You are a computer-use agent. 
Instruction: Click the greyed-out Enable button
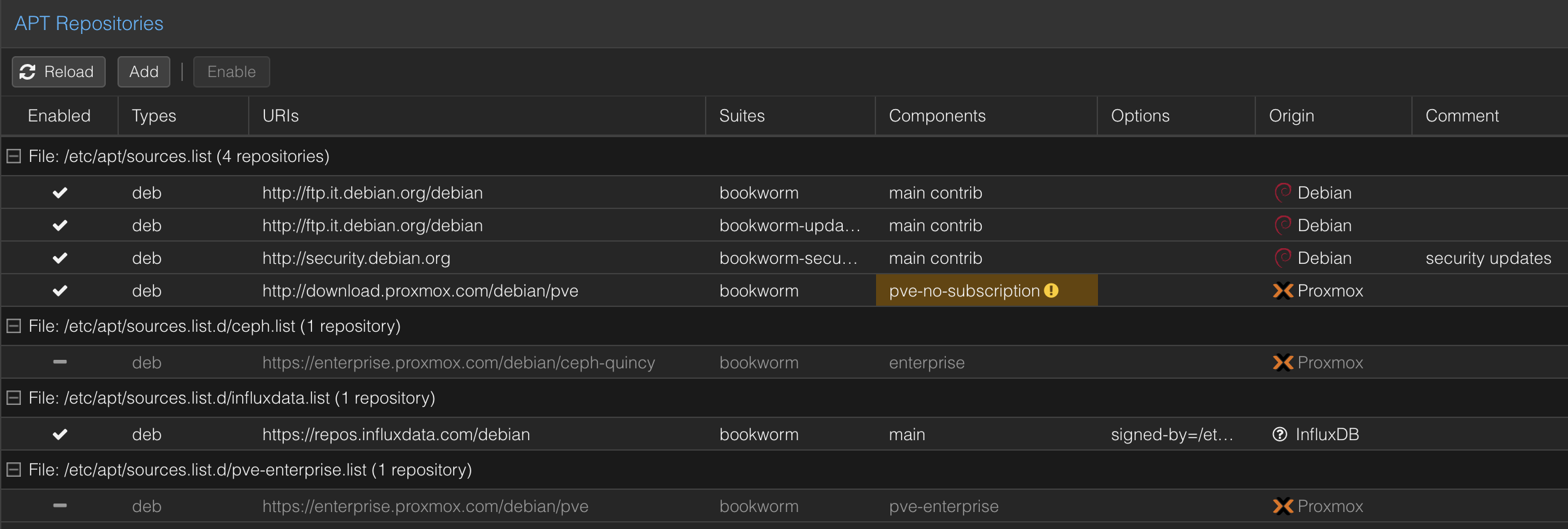(x=232, y=72)
